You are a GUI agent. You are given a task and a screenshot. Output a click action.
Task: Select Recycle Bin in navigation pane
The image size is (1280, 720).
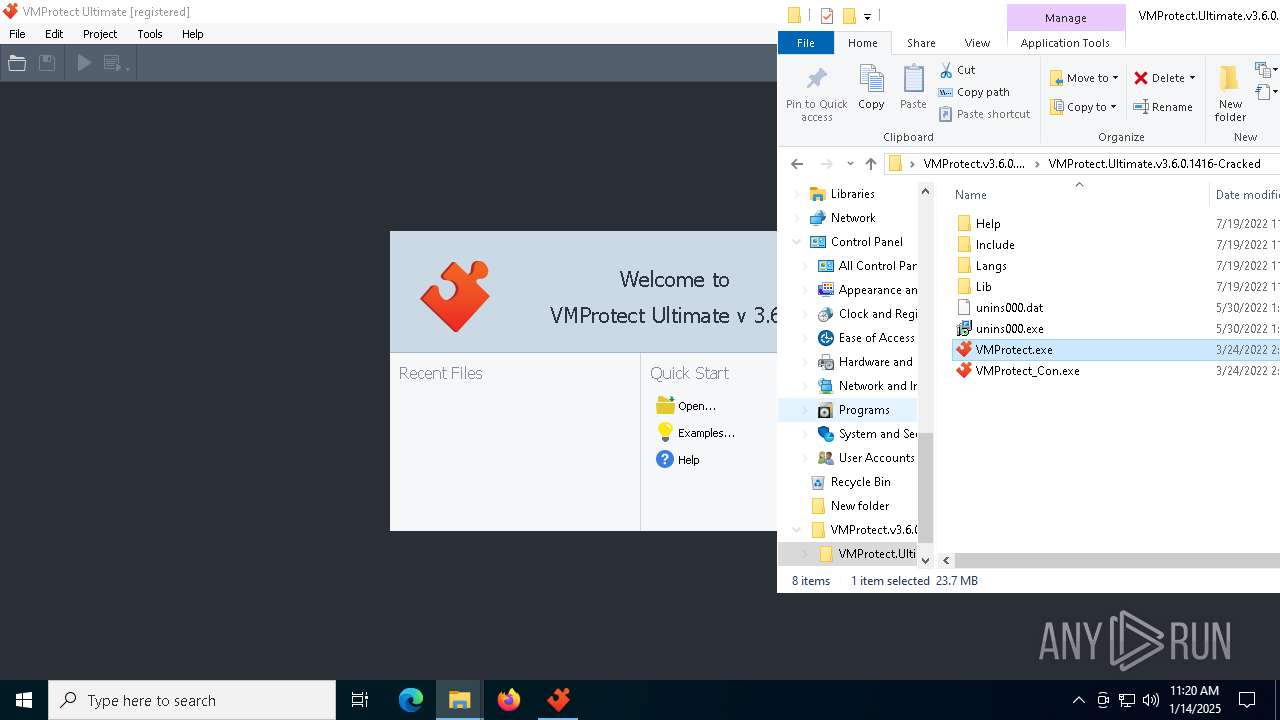pos(861,482)
